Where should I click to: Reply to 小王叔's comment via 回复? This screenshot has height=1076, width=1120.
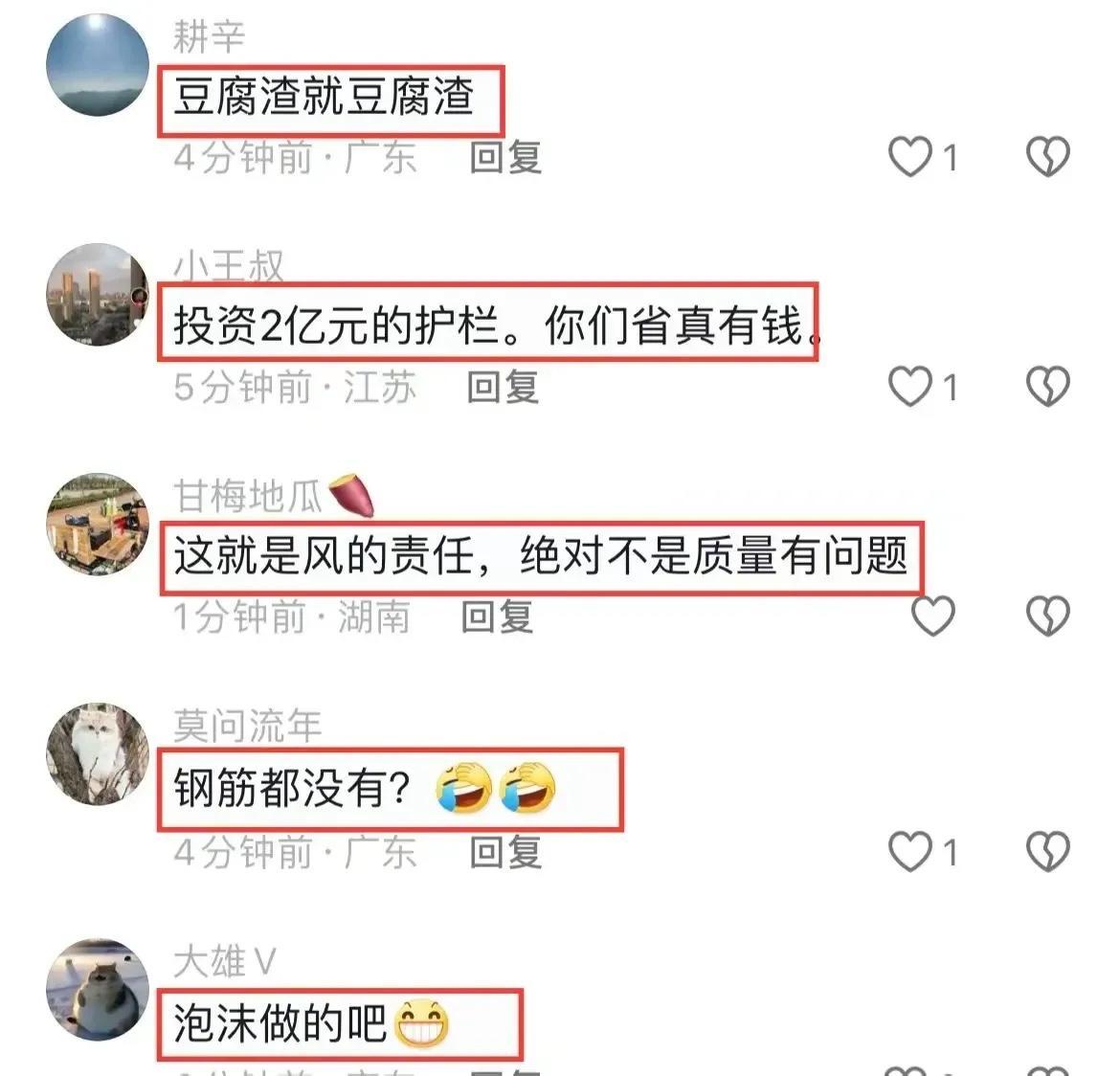point(503,387)
